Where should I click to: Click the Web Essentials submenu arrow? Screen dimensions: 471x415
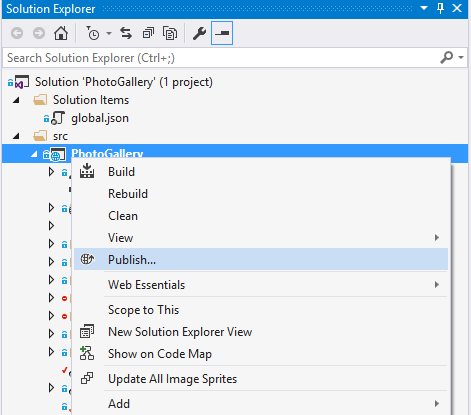(437, 285)
